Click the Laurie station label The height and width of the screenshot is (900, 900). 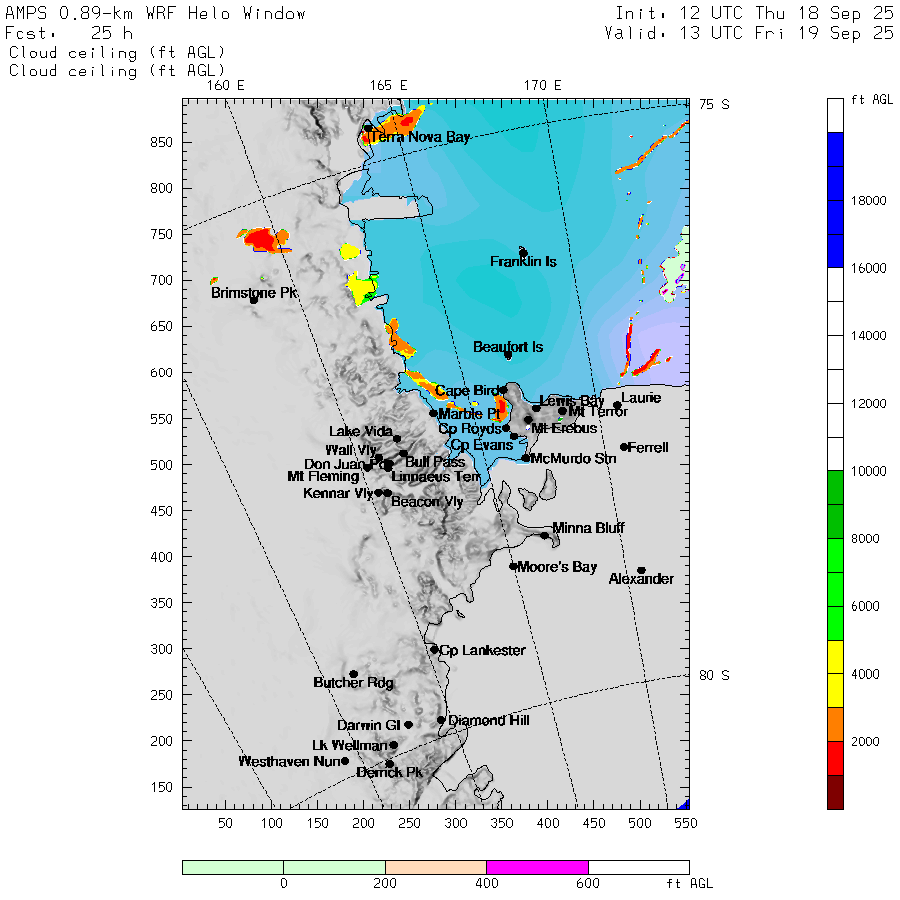click(641, 398)
